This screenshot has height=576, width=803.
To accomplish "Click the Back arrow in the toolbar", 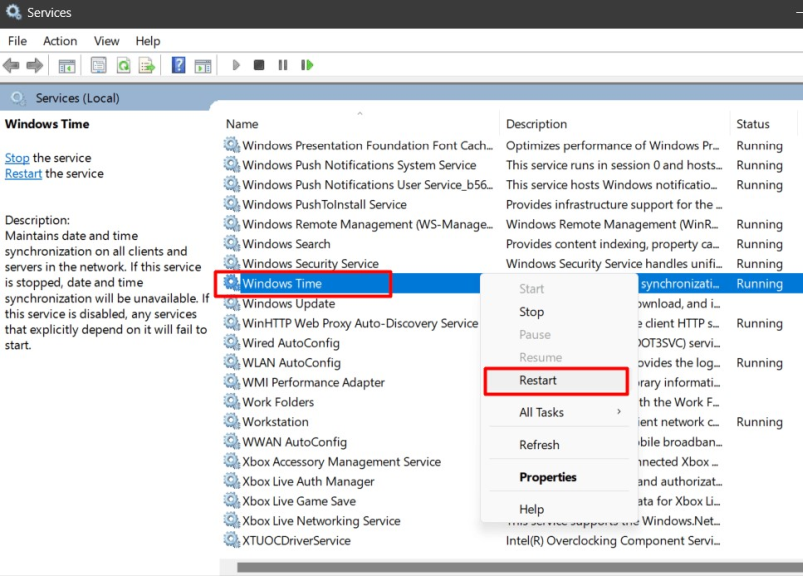I will point(12,66).
